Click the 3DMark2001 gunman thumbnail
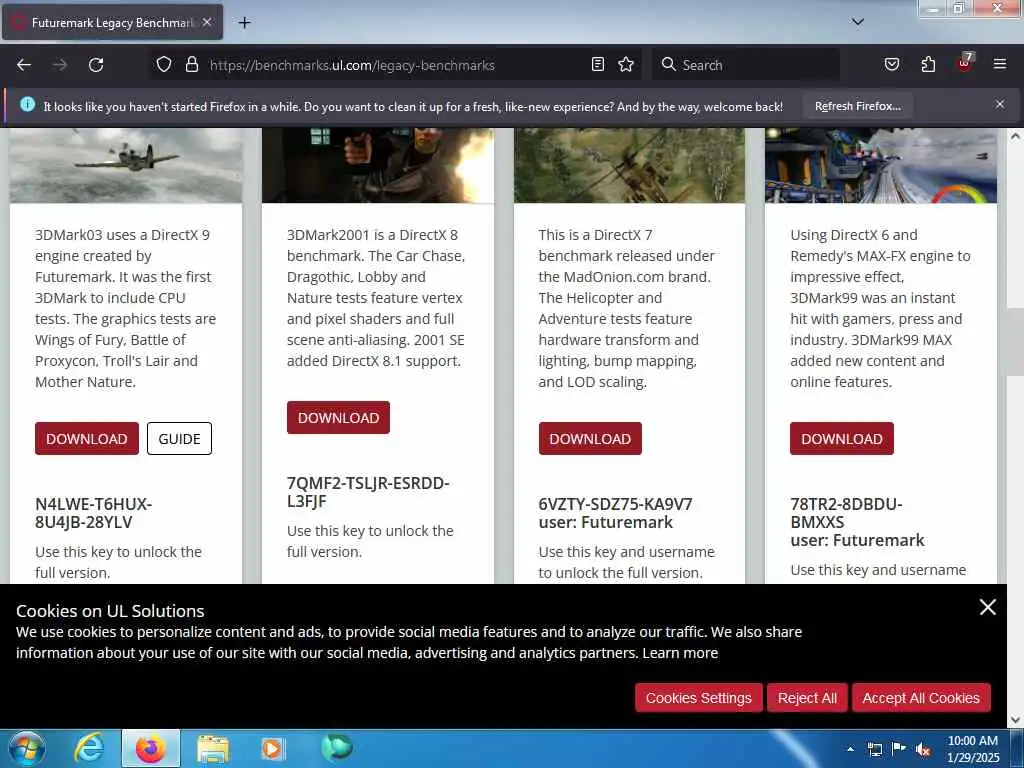 coord(377,165)
